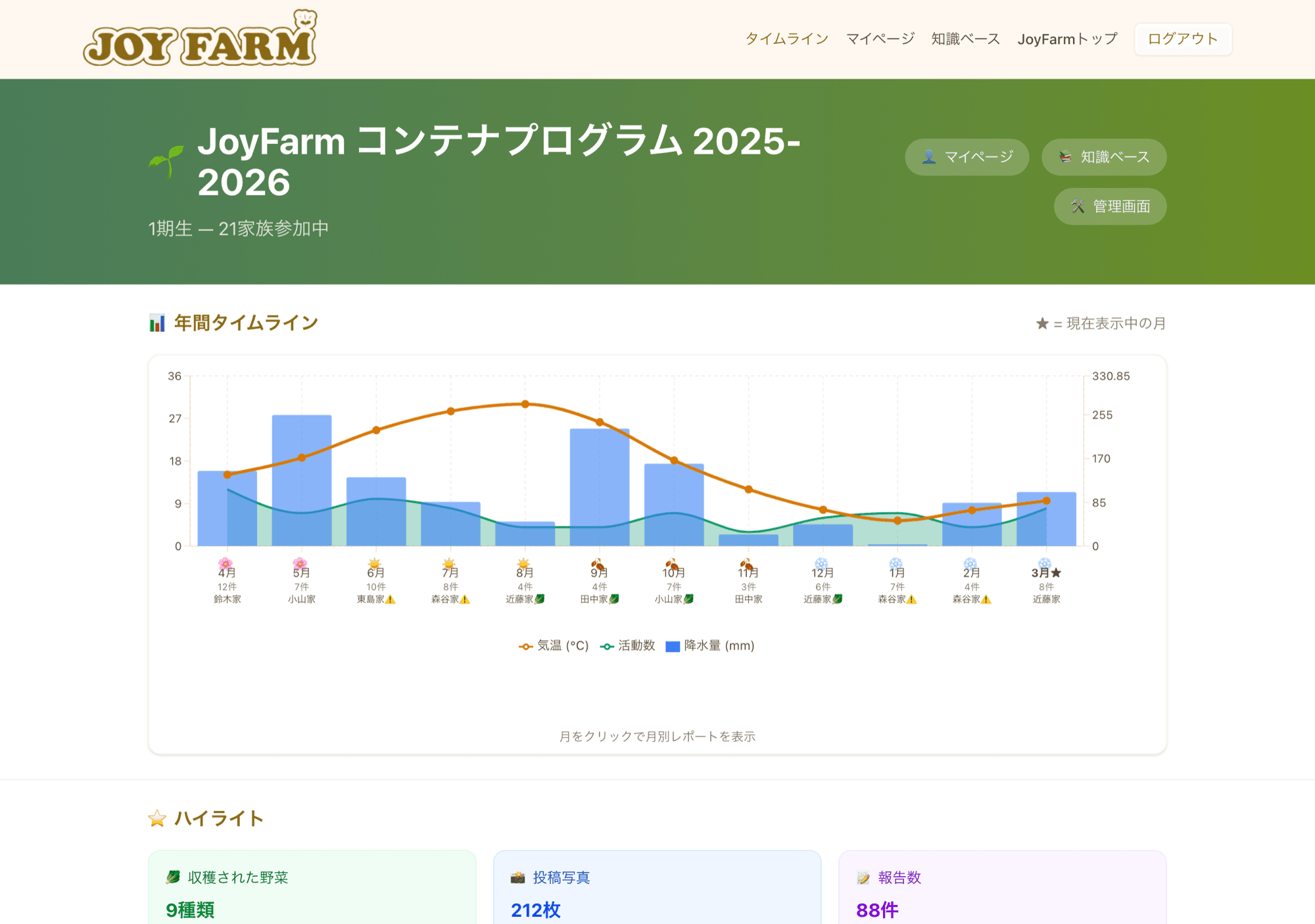
Task: Click the sprout icon beside the title
Action: coord(166,161)
